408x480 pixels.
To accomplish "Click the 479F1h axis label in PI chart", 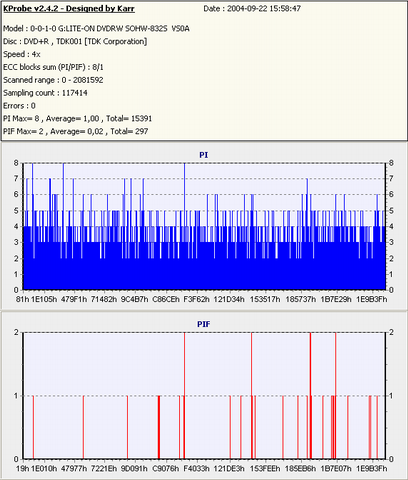I will 74,299.
